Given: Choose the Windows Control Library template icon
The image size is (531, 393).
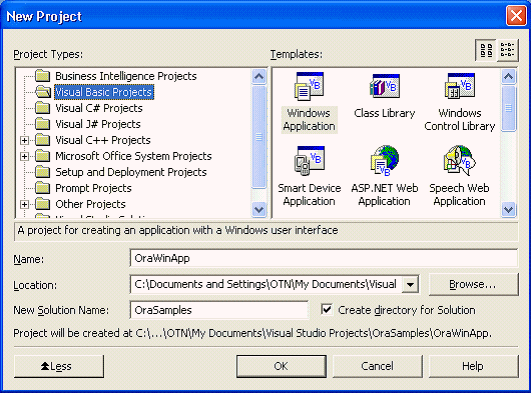Looking at the screenshot, I should click(460, 86).
